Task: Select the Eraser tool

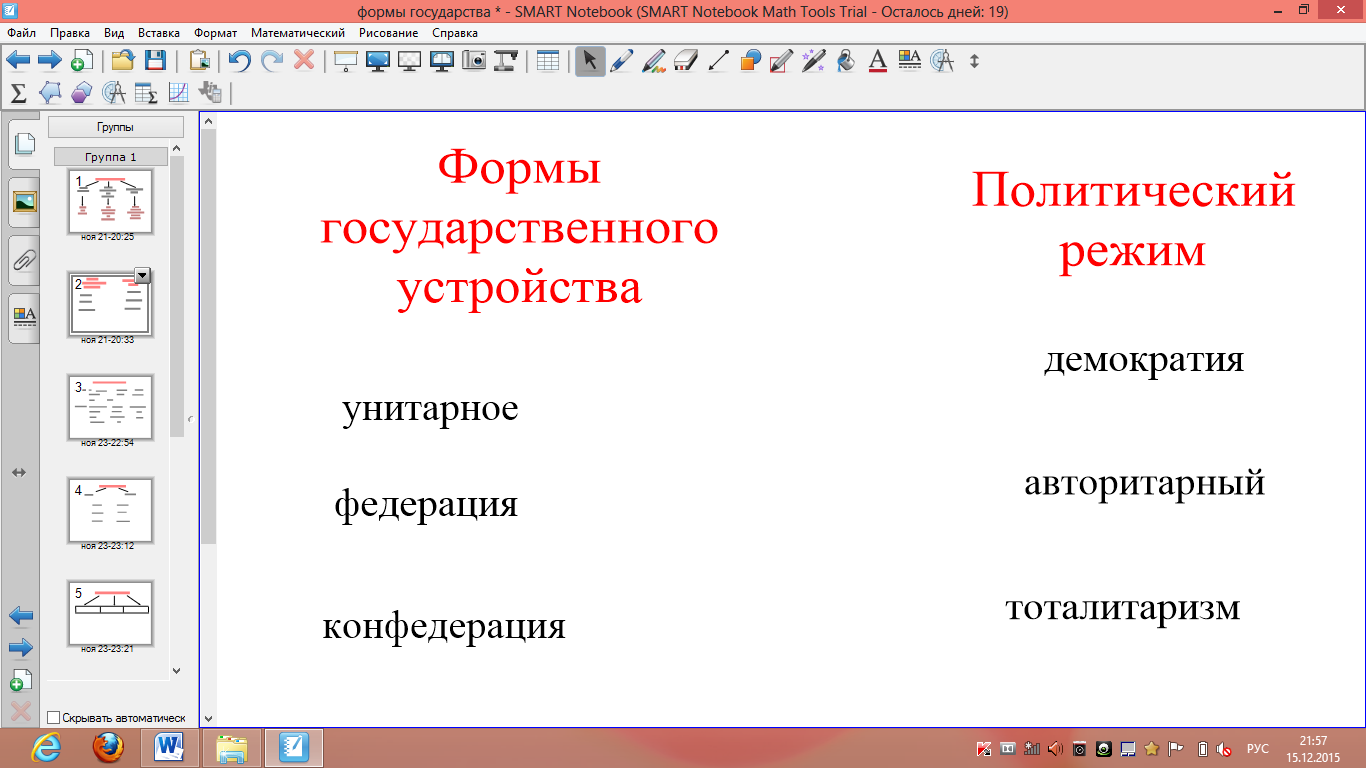Action: pos(685,60)
